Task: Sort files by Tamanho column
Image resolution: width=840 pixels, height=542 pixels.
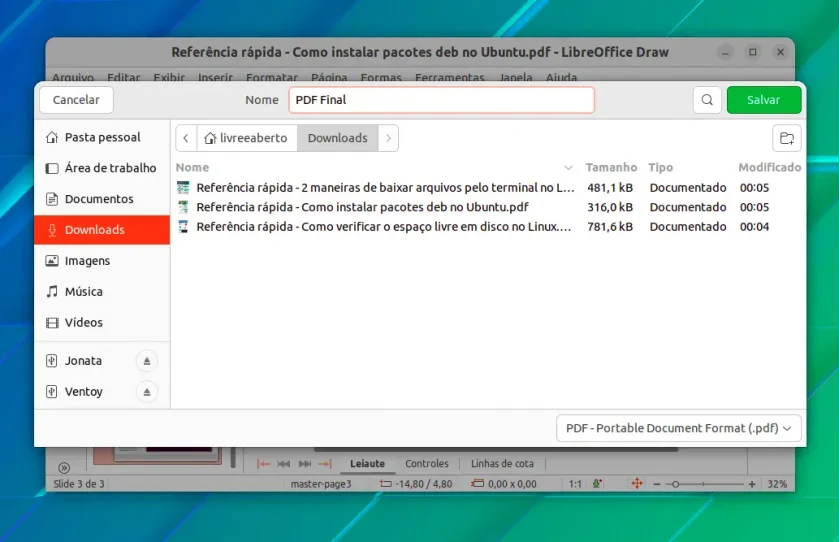Action: [x=611, y=168]
